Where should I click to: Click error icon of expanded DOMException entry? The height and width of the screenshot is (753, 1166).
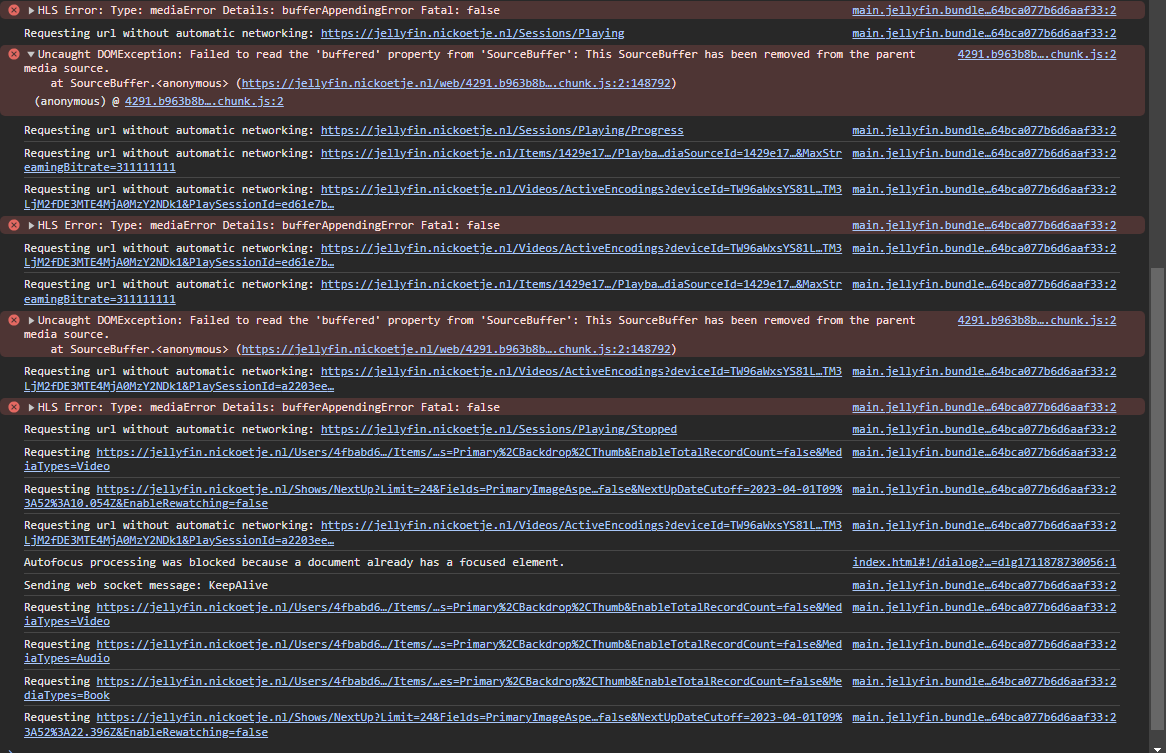(14, 54)
